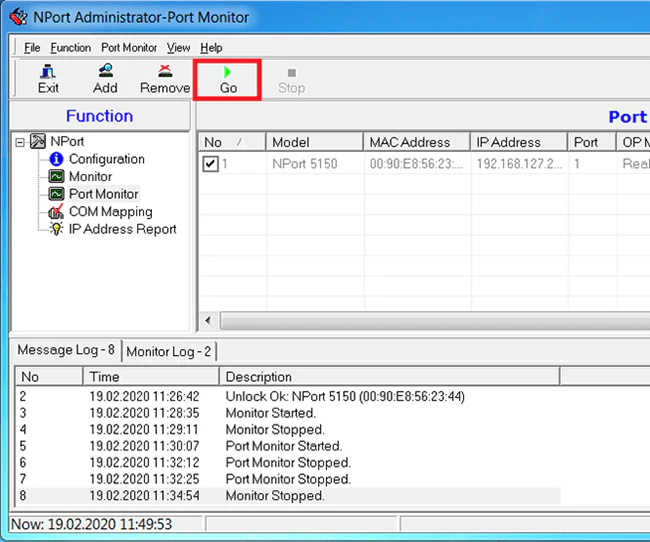
Task: Select the 11:29:11 'Monitor Stopped.' log row
Action: [x=287, y=430]
